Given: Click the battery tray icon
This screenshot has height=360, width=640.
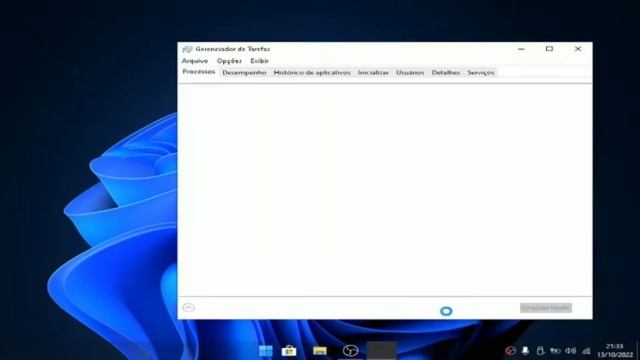Looking at the screenshot, I should coord(555,351).
